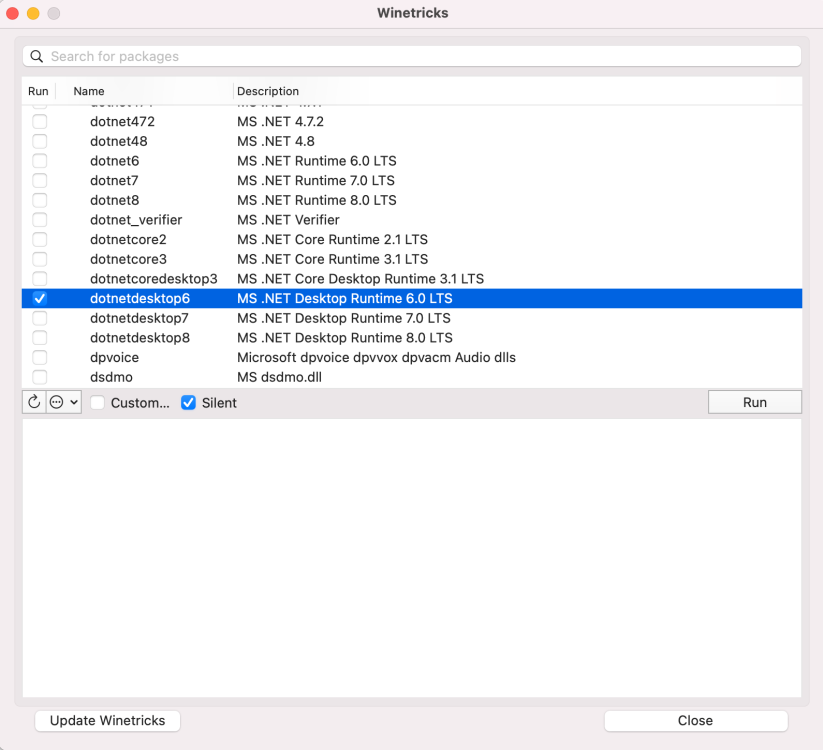Enable the dpvoice run checkbox
This screenshot has width=823, height=750.
tap(39, 357)
